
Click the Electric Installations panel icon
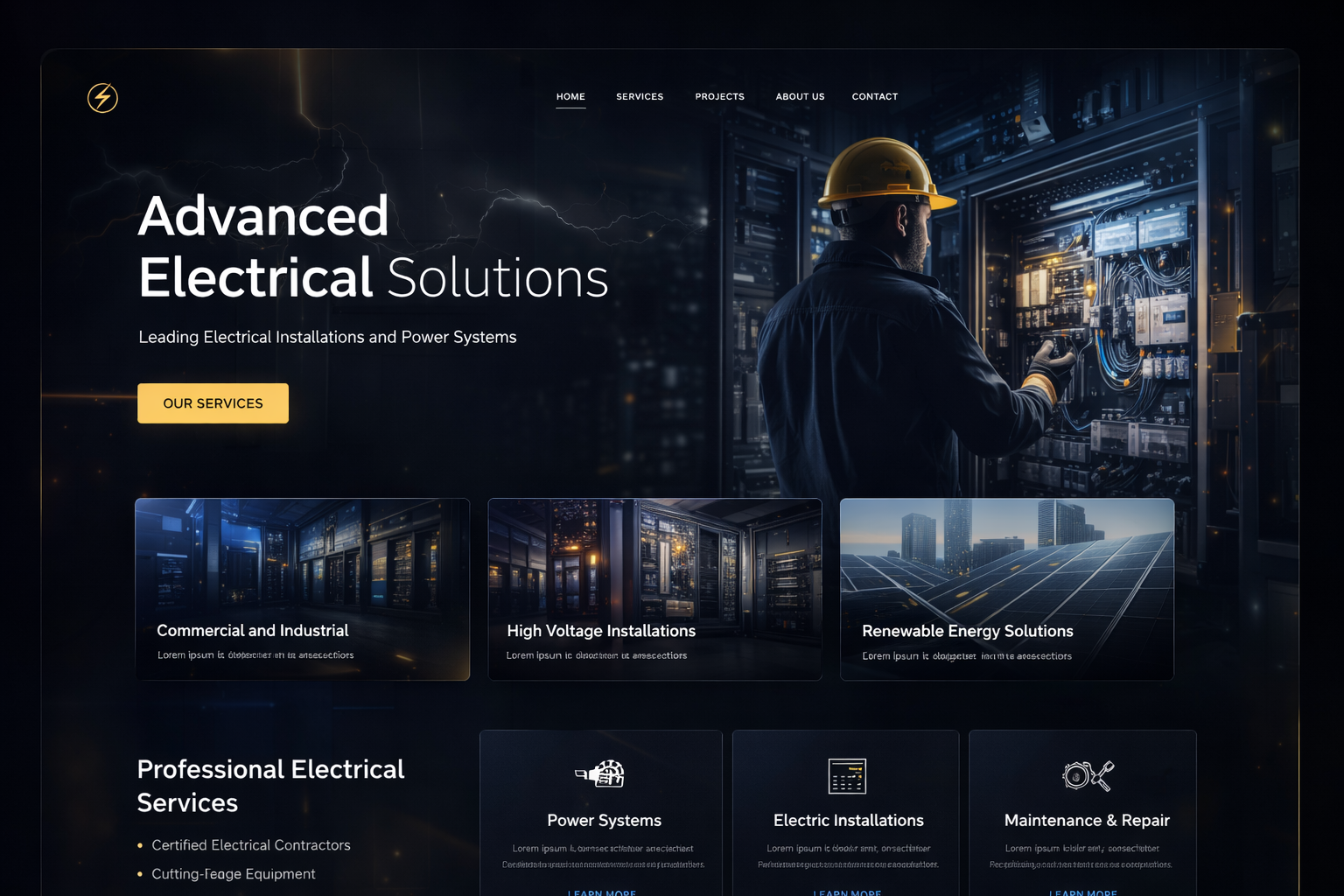coord(847,776)
